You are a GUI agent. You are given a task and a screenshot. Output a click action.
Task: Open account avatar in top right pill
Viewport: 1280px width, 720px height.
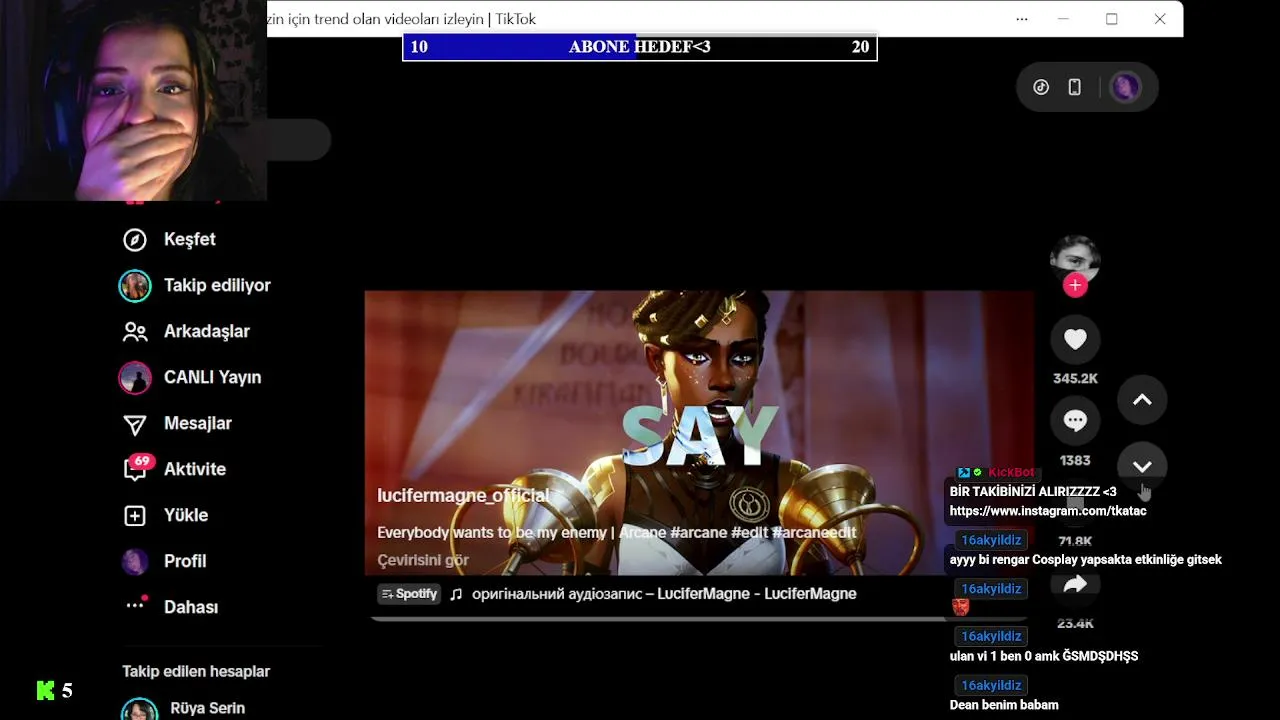coord(1125,87)
